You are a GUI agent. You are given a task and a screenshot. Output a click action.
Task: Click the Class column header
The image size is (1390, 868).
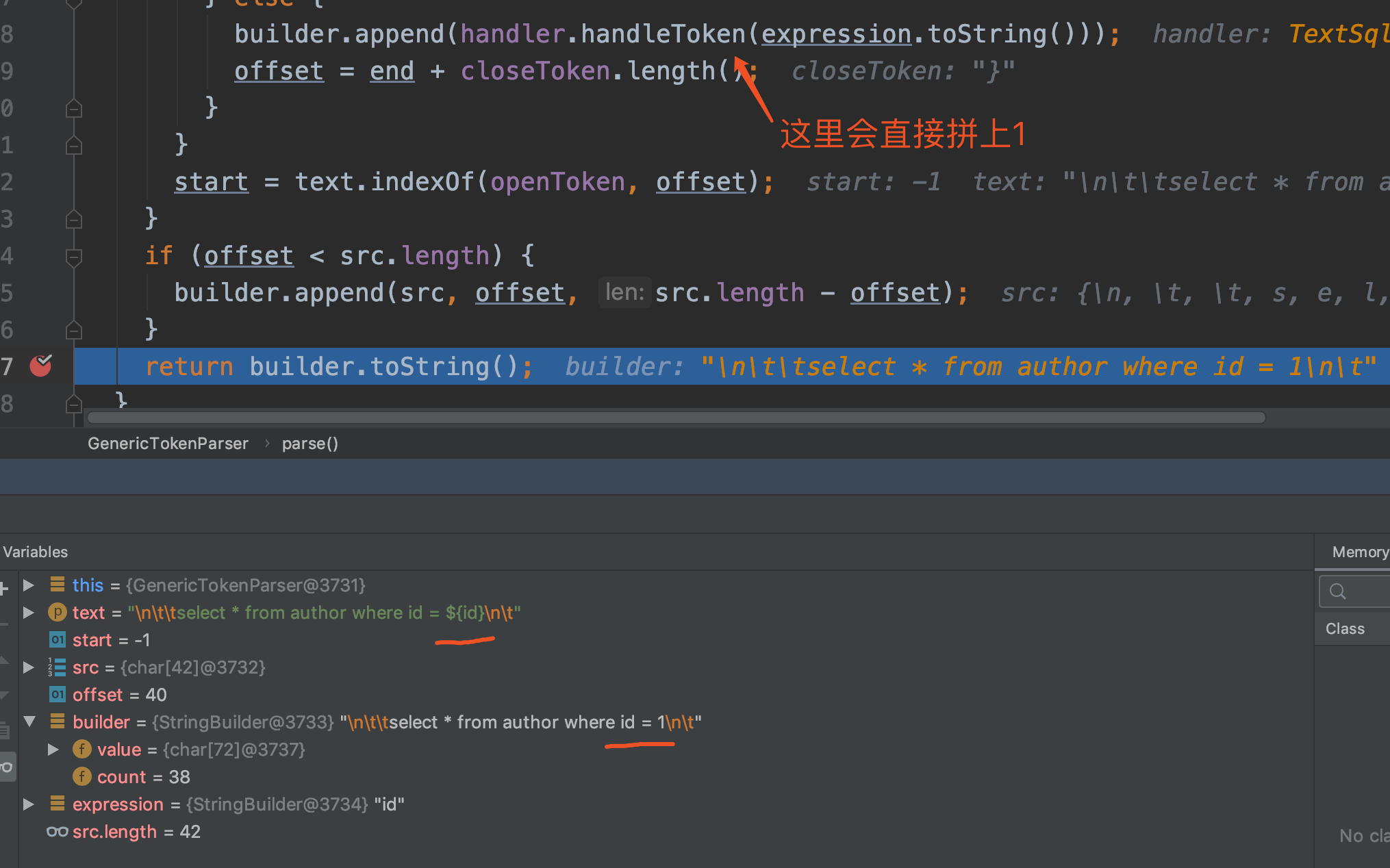tap(1345, 628)
